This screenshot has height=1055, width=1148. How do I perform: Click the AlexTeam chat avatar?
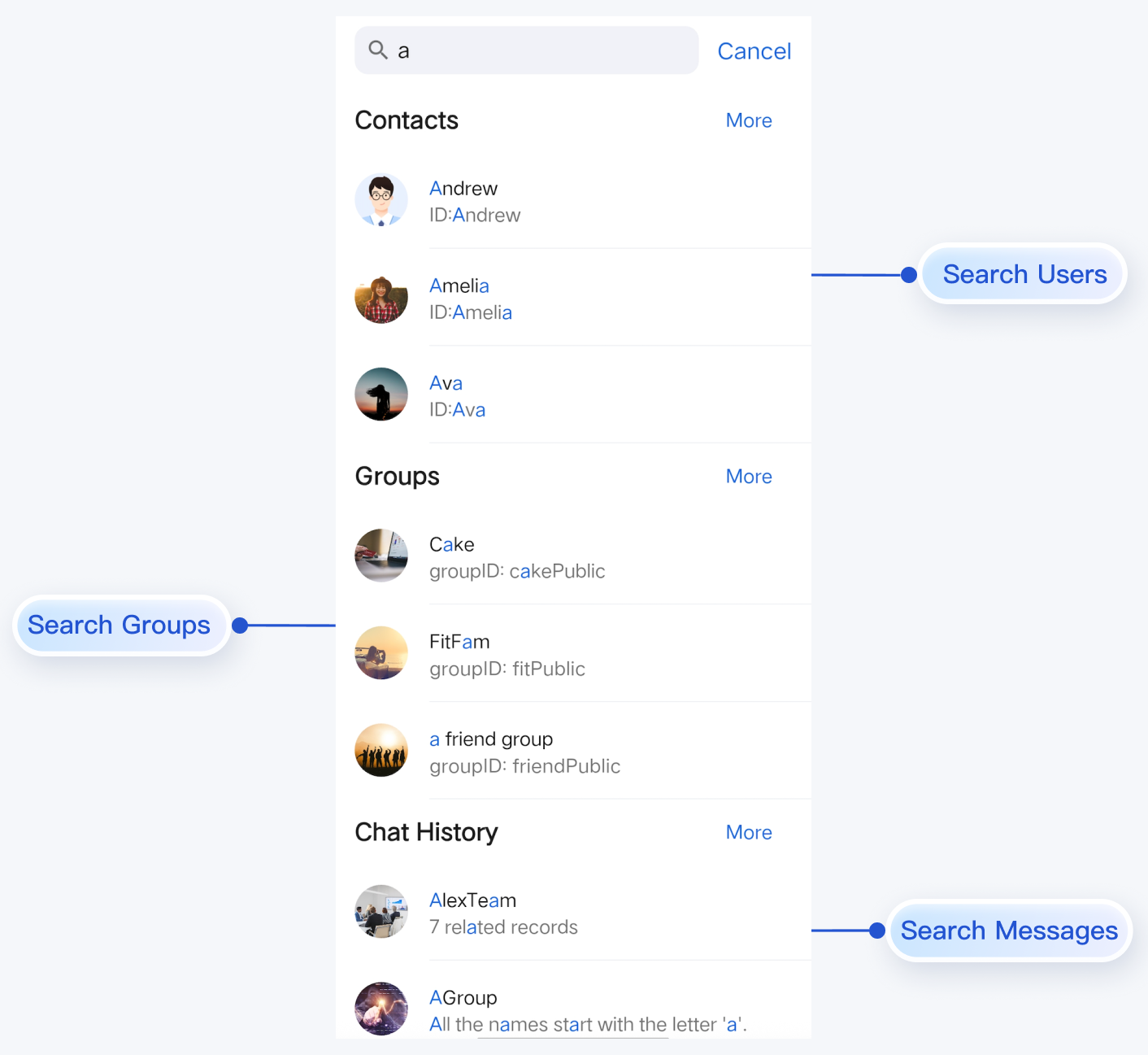[x=381, y=912]
